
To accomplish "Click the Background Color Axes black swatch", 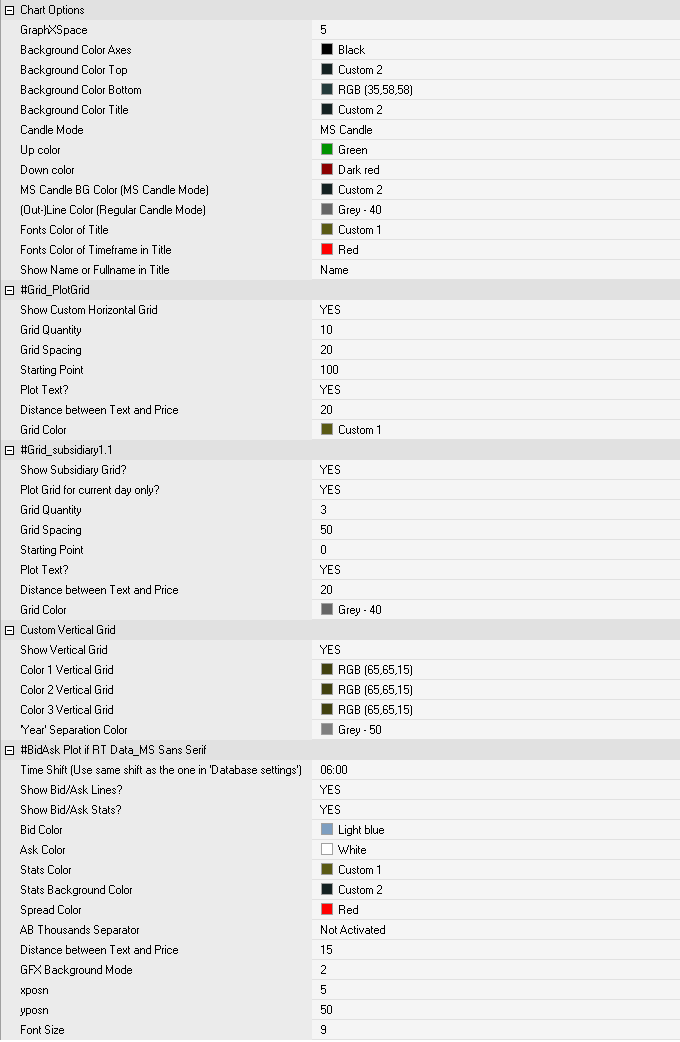I will 327,49.
